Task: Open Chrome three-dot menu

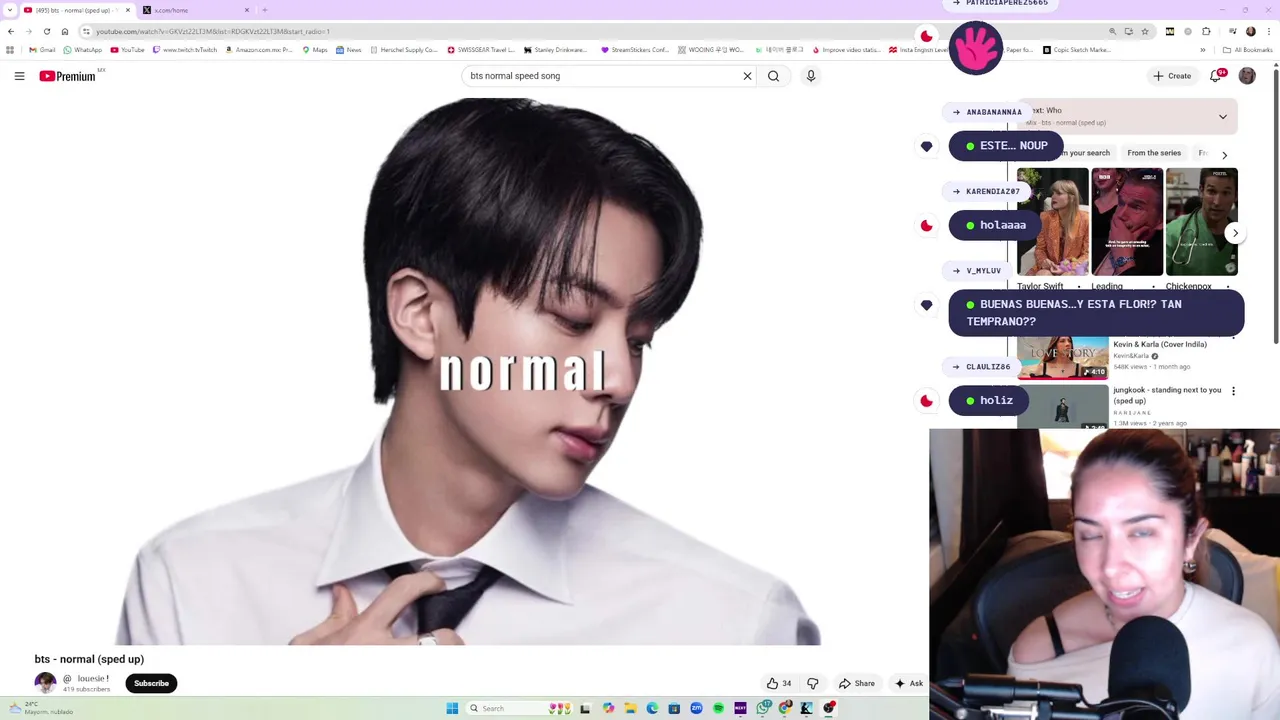Action: [x=1268, y=31]
